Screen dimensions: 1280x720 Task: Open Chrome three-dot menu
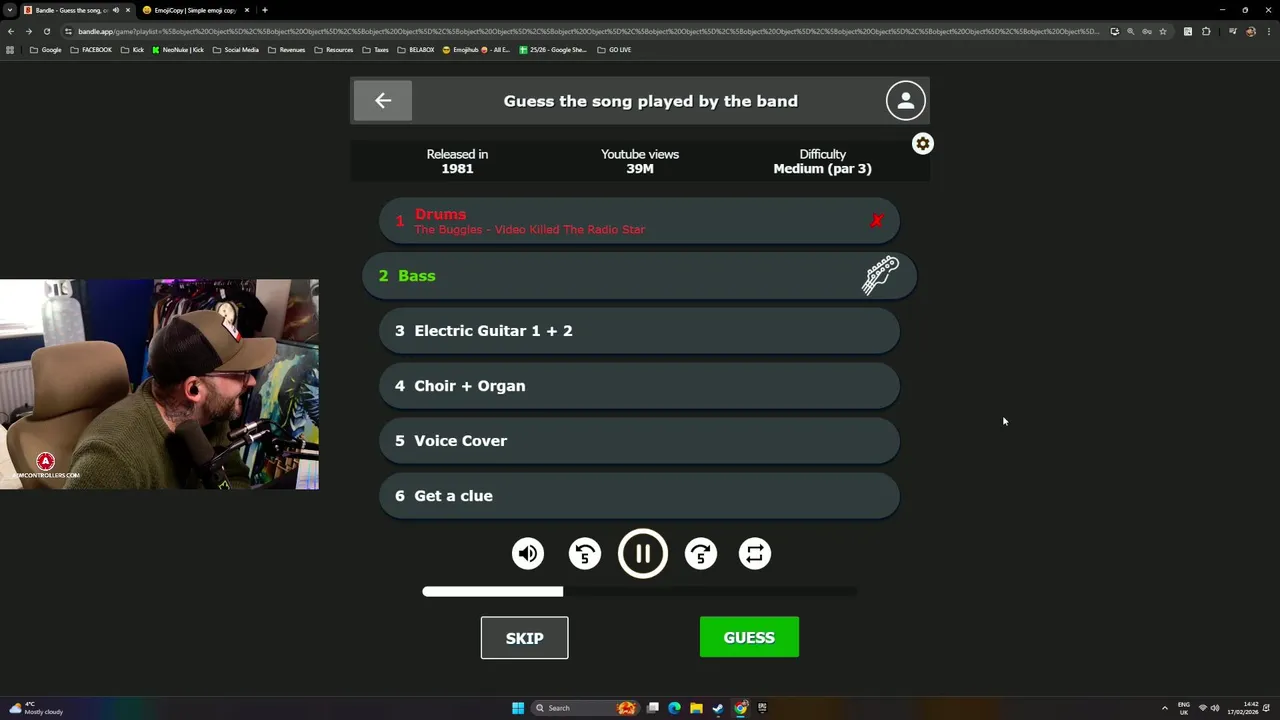(x=1268, y=31)
